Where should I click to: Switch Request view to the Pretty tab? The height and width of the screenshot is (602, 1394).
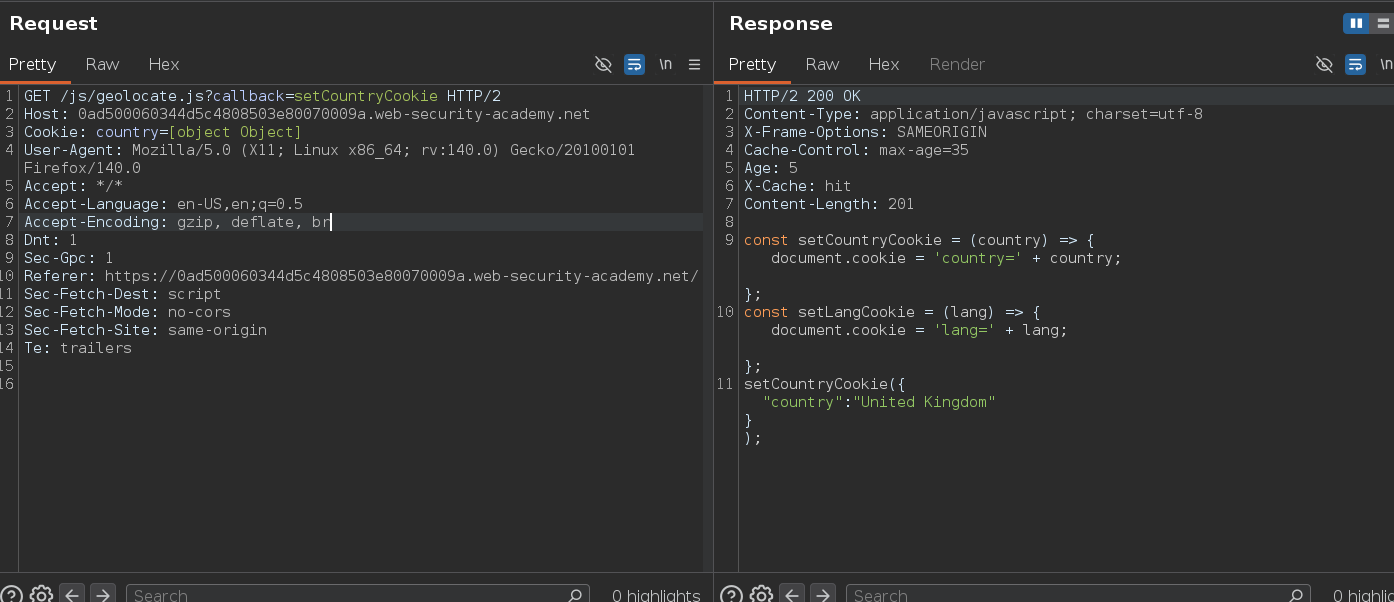(x=33, y=64)
